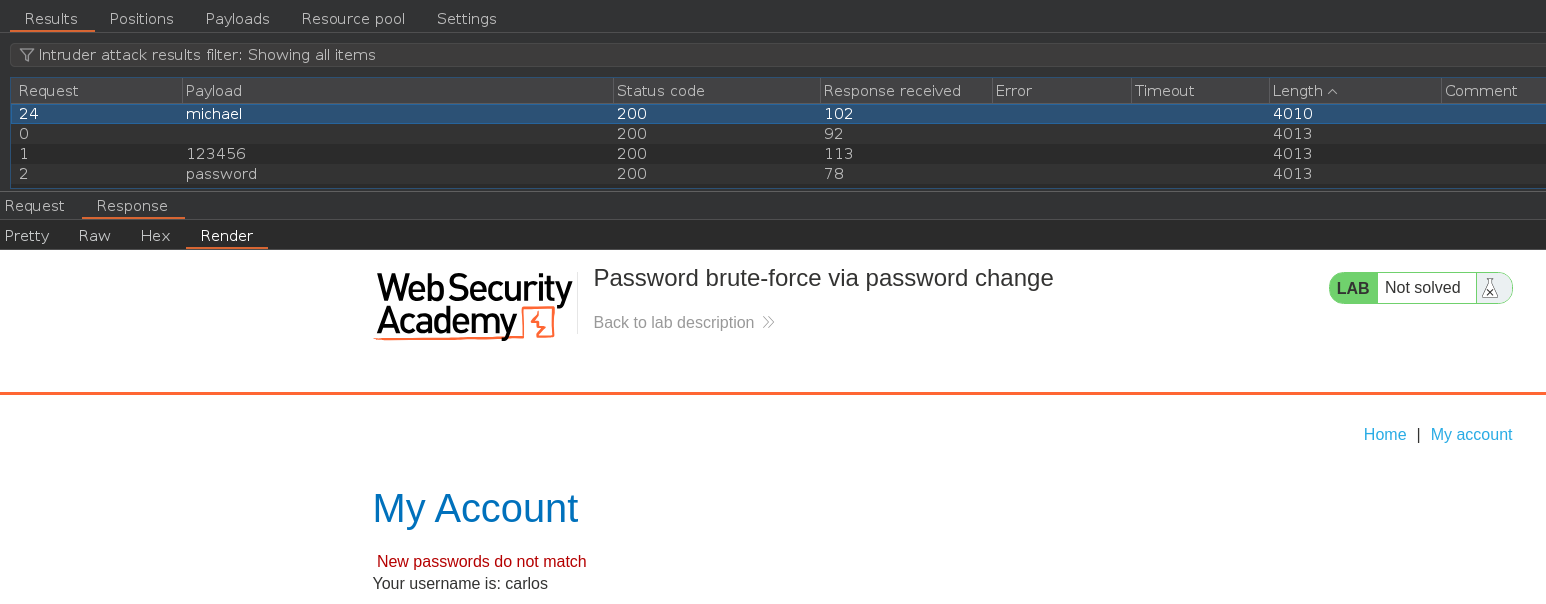Image resolution: width=1546 pixels, height=604 pixels.
Task: Sort results by Status code column
Action: pos(660,91)
